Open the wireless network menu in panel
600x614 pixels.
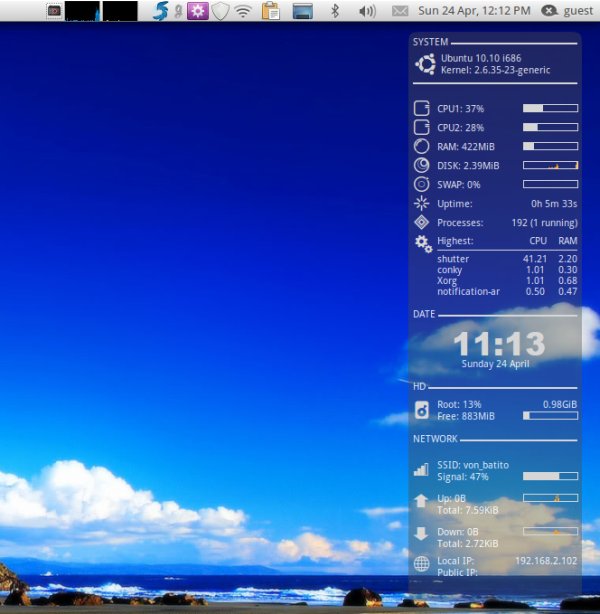click(x=243, y=11)
